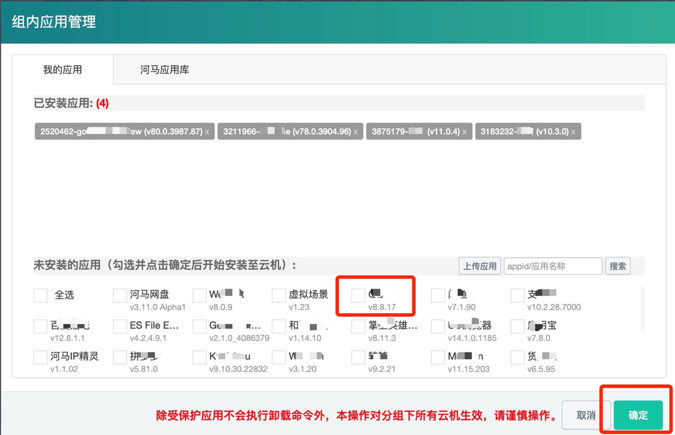The image size is (675, 435).
Task: Click the 上传应用 upload button
Action: [x=479, y=266]
